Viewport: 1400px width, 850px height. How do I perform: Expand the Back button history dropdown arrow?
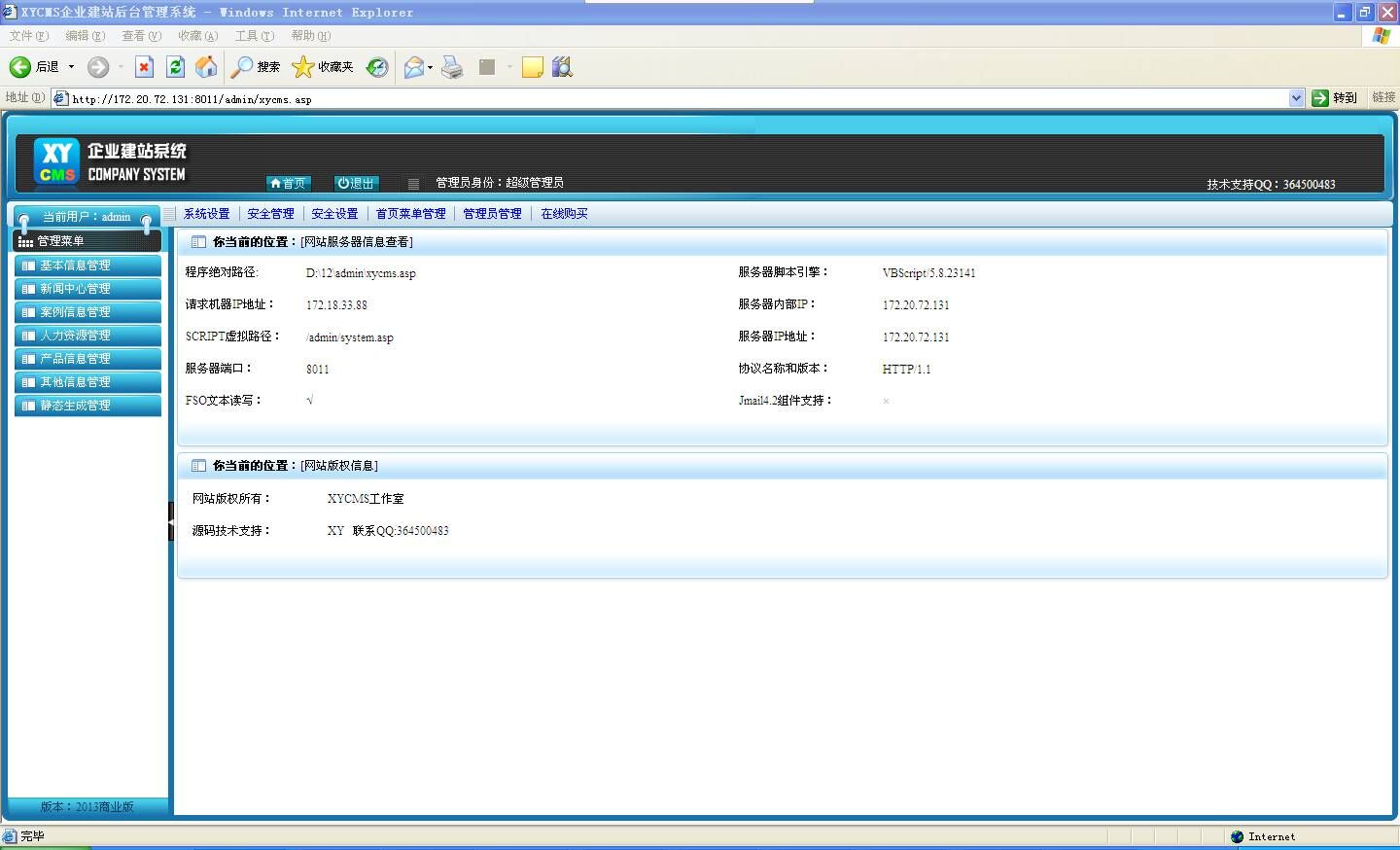pyautogui.click(x=71, y=67)
